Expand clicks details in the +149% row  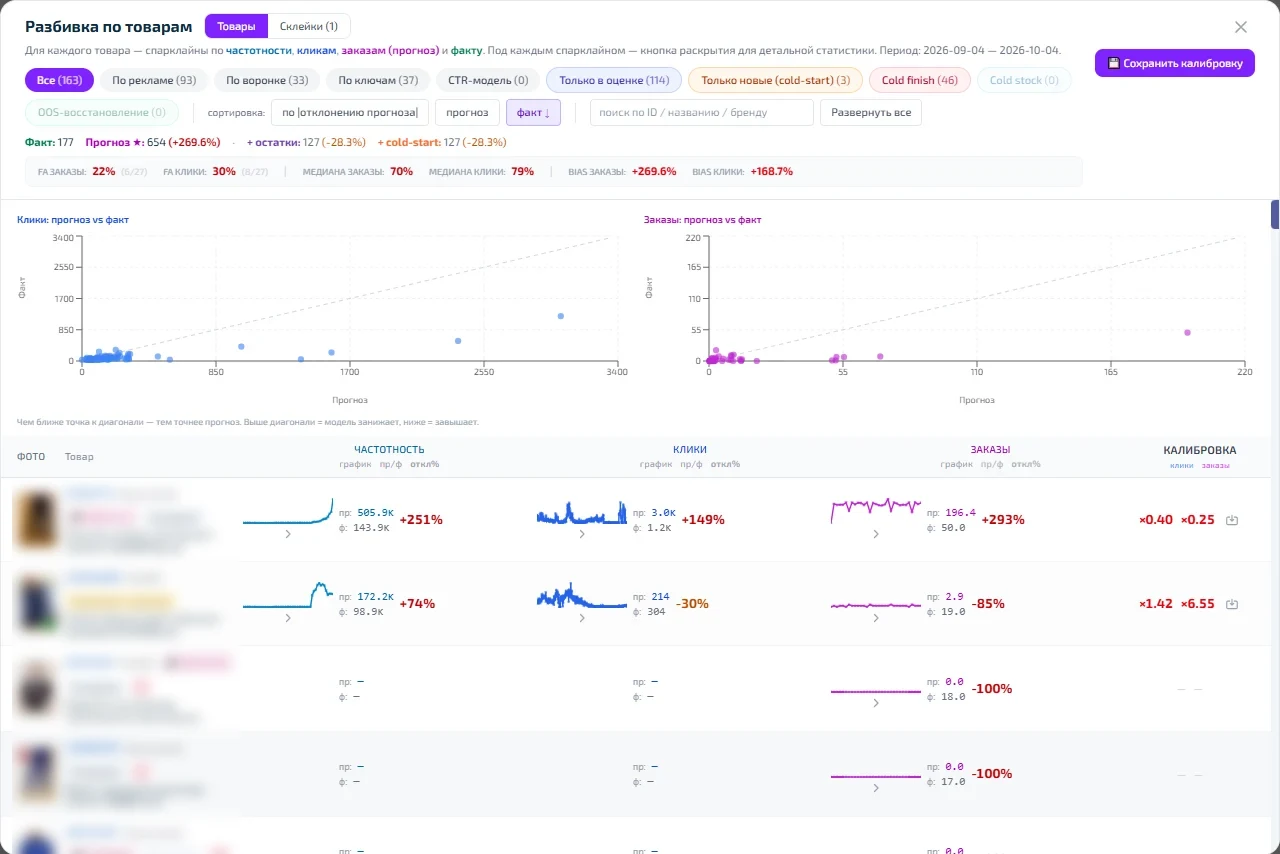(x=582, y=535)
